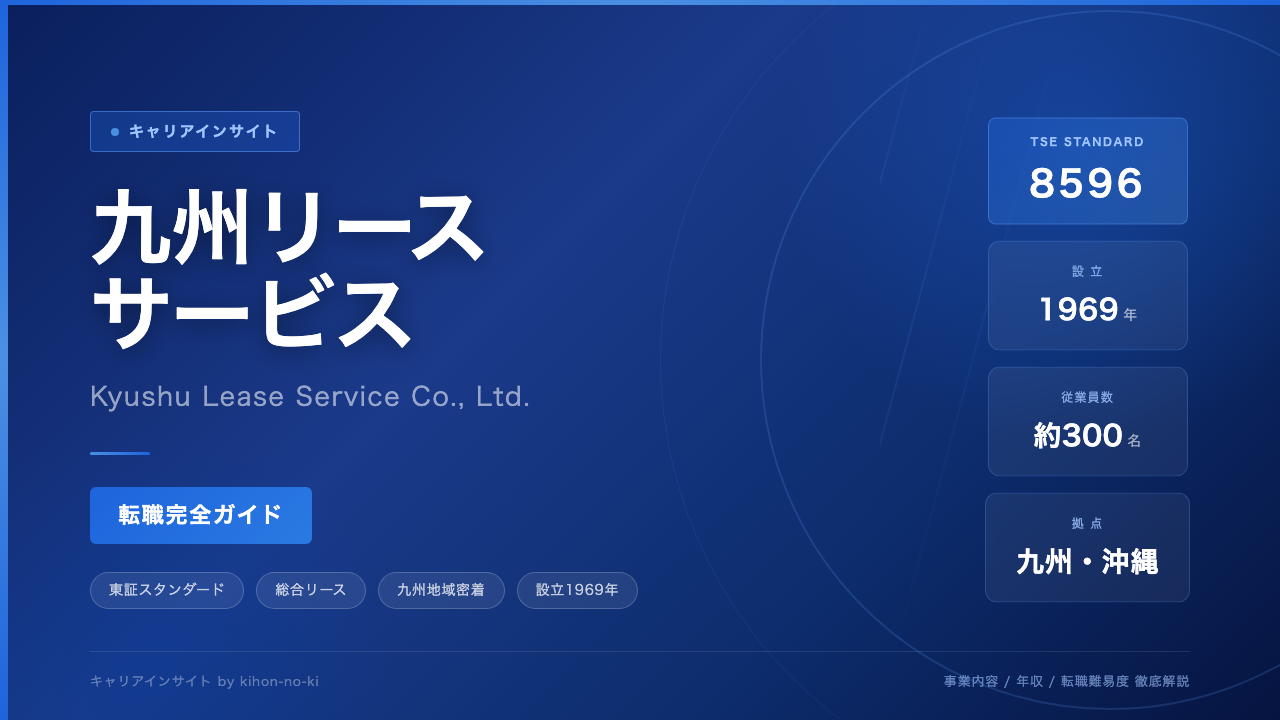Click the main title 九州リースサービス
1280x720 pixels.
point(287,269)
